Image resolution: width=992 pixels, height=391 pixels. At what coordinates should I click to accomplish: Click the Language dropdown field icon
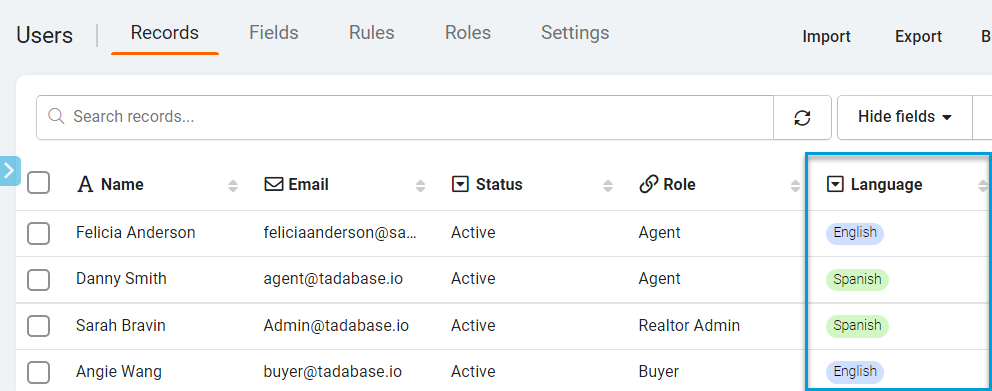coord(836,185)
